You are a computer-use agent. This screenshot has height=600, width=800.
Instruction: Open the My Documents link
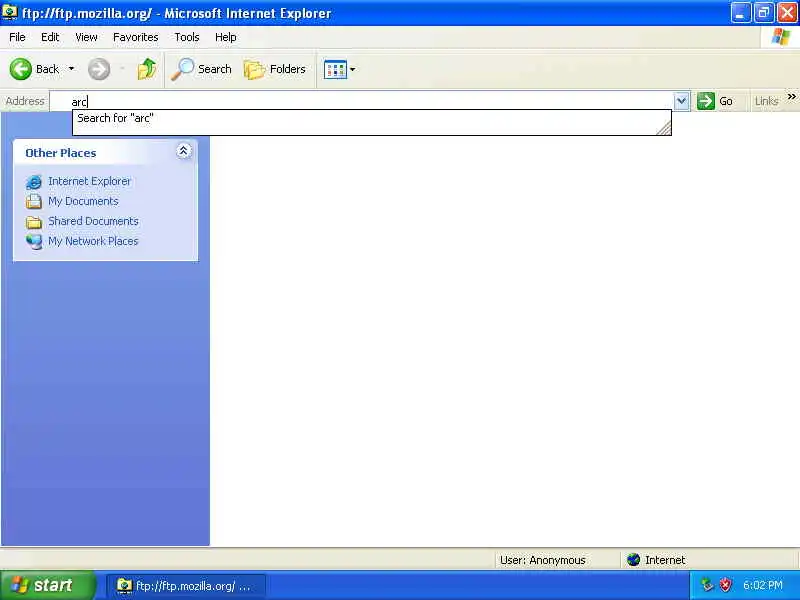[x=83, y=201]
